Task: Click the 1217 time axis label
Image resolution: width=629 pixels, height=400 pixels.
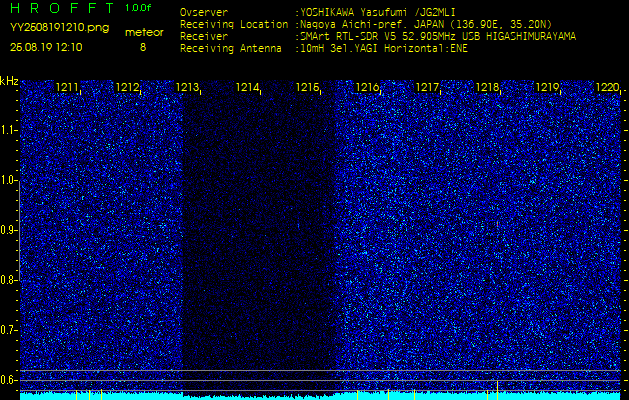Action: (x=427, y=87)
